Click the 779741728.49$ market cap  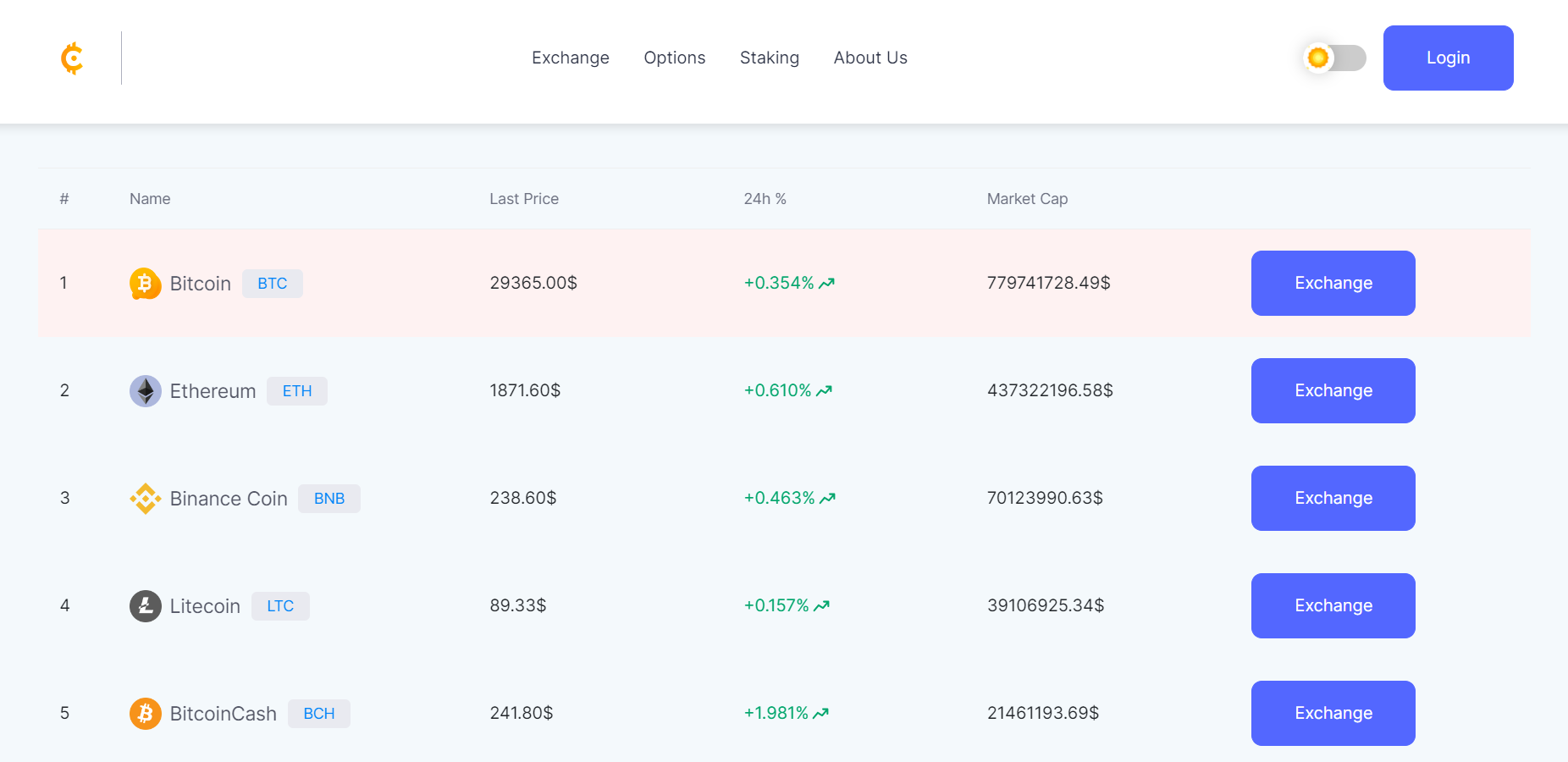pos(1048,283)
